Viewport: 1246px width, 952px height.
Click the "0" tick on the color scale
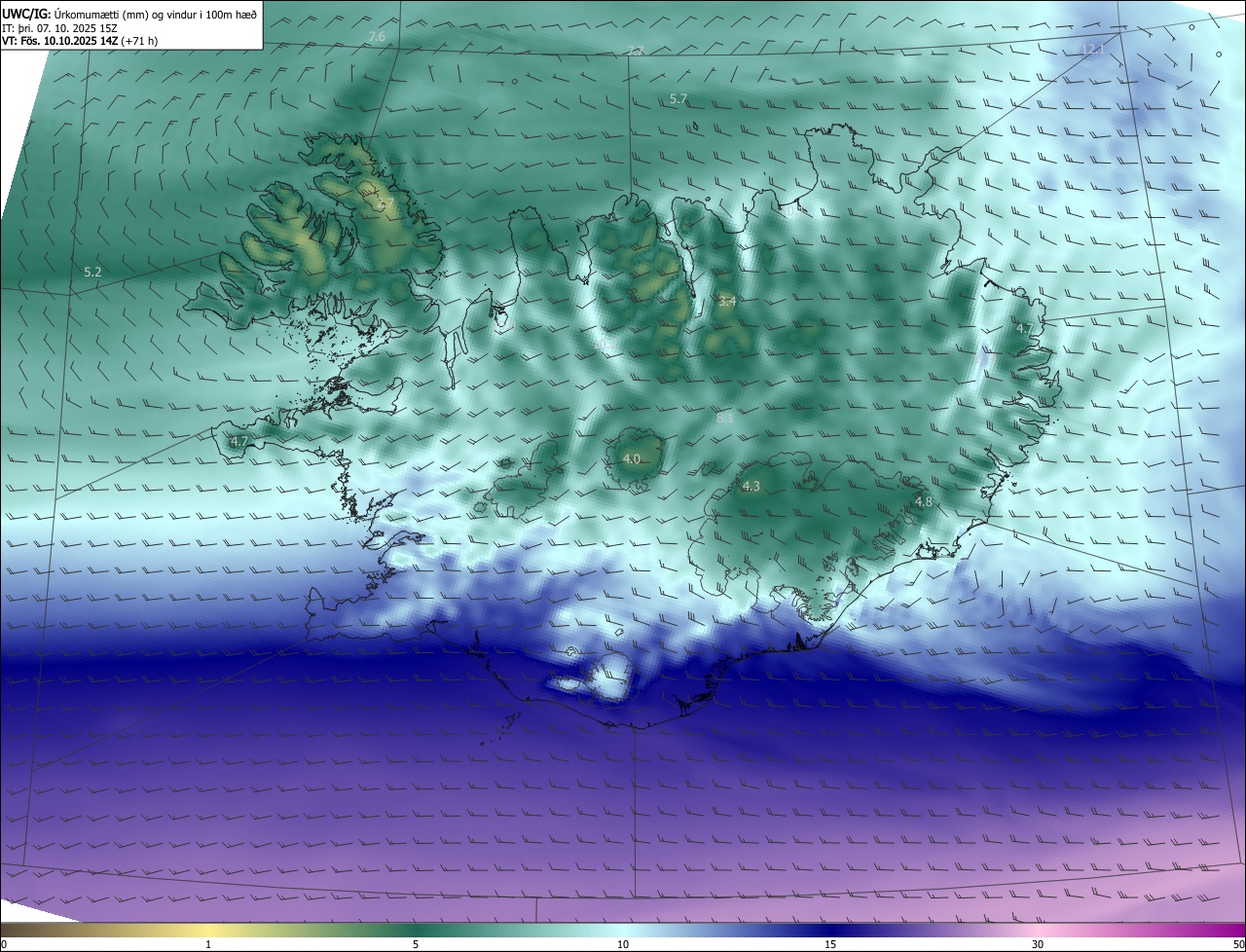4,944
